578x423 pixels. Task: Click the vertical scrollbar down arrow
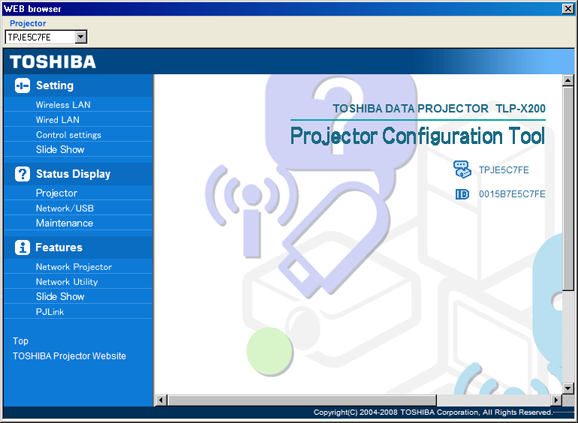pos(568,388)
